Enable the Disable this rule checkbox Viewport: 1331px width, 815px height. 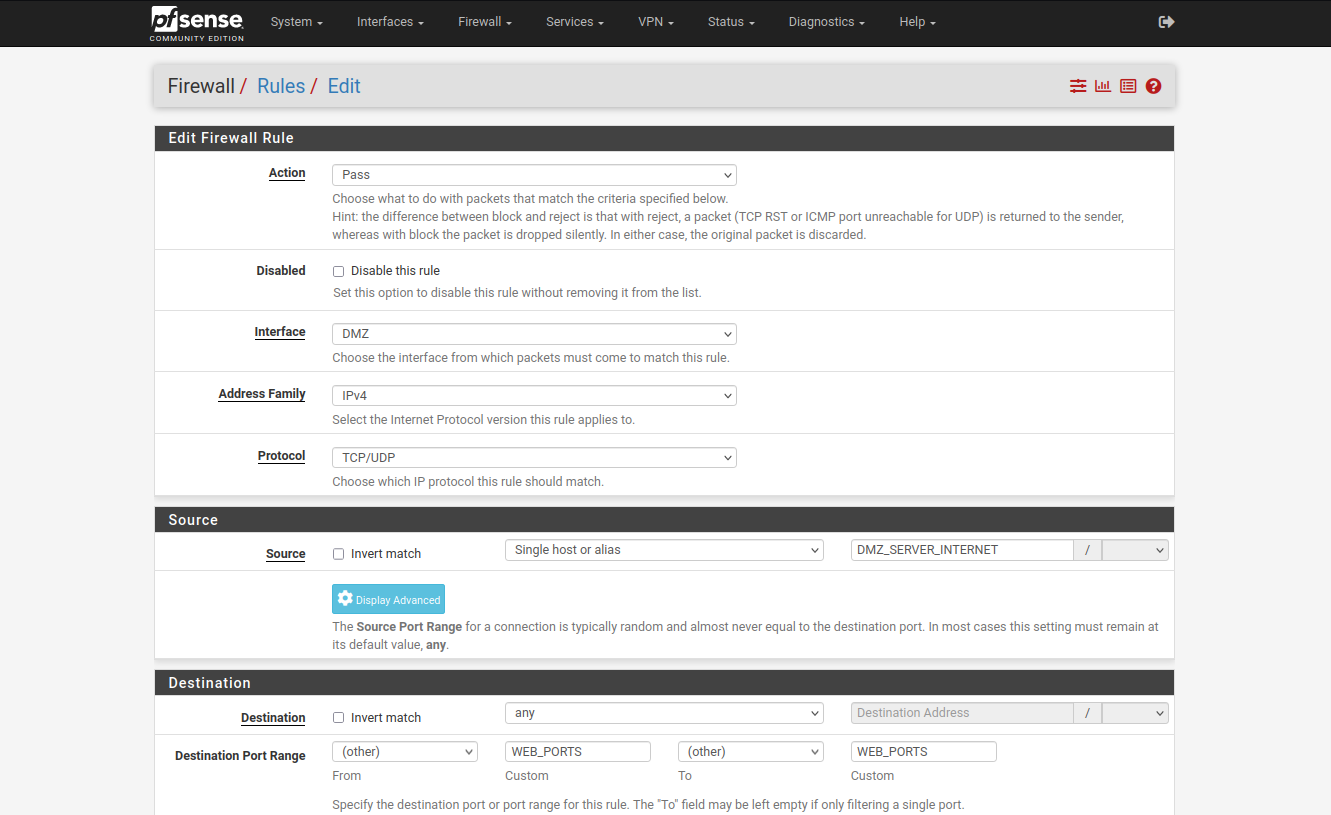(x=338, y=271)
